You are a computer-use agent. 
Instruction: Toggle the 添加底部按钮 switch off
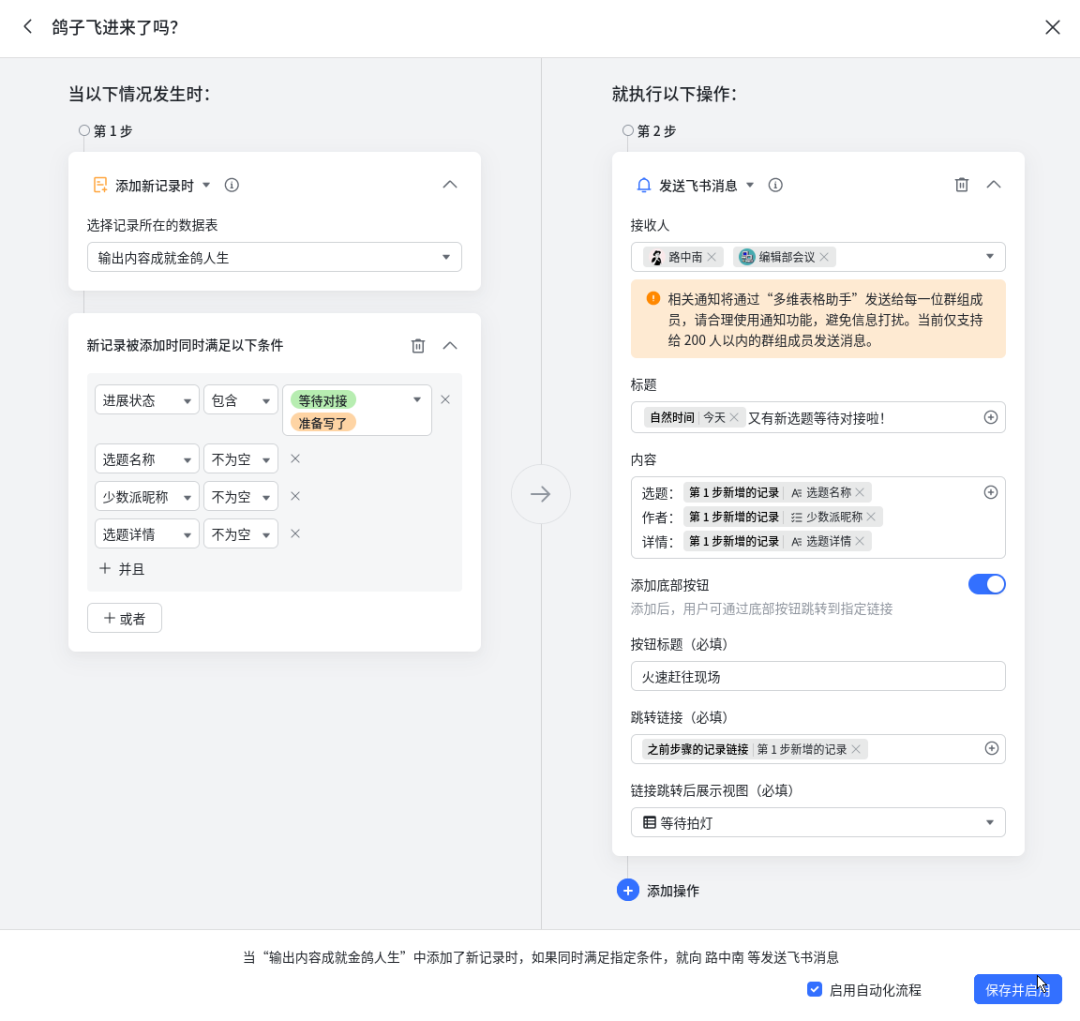(x=986, y=584)
